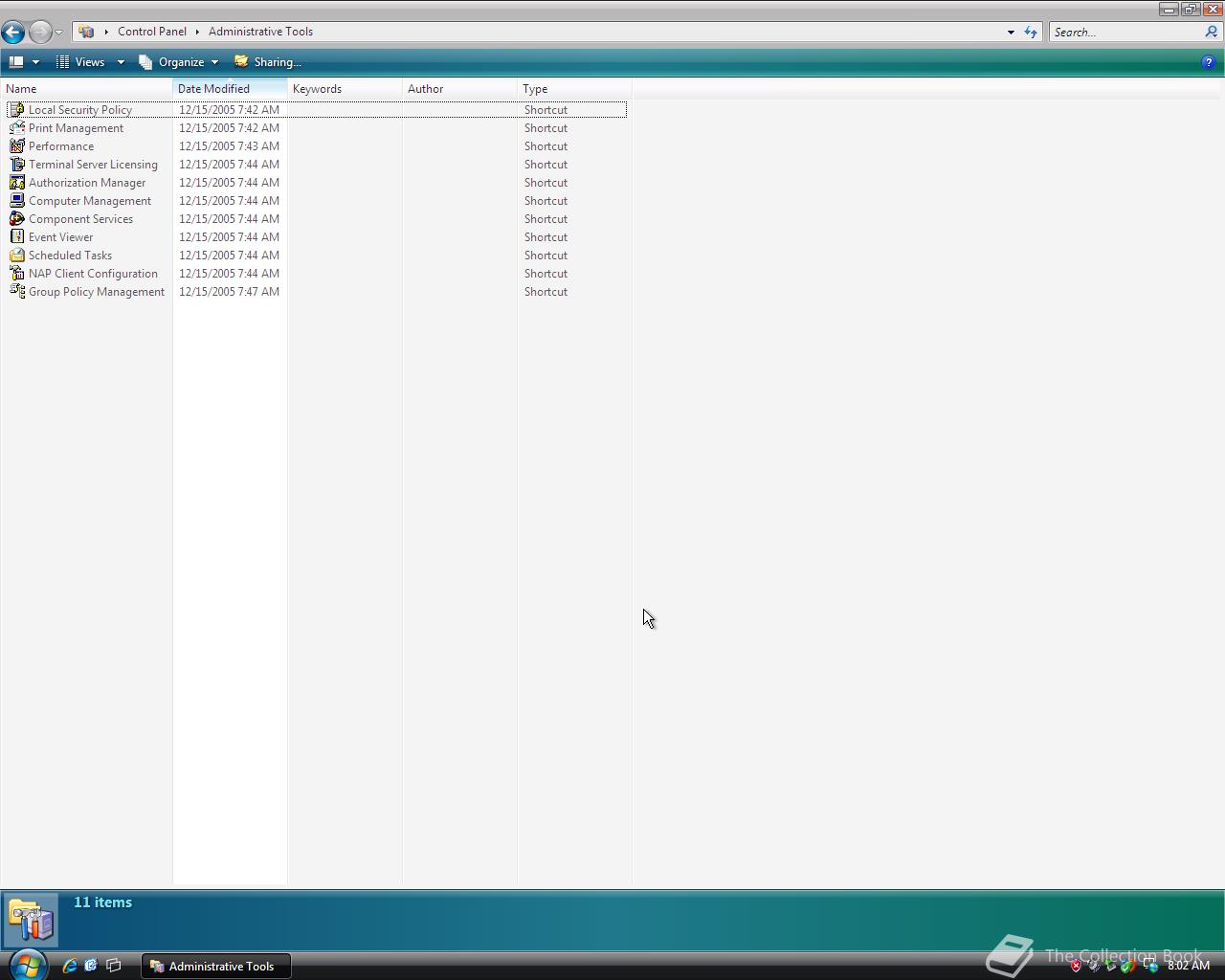Select the Computer Management icon

(x=16, y=201)
